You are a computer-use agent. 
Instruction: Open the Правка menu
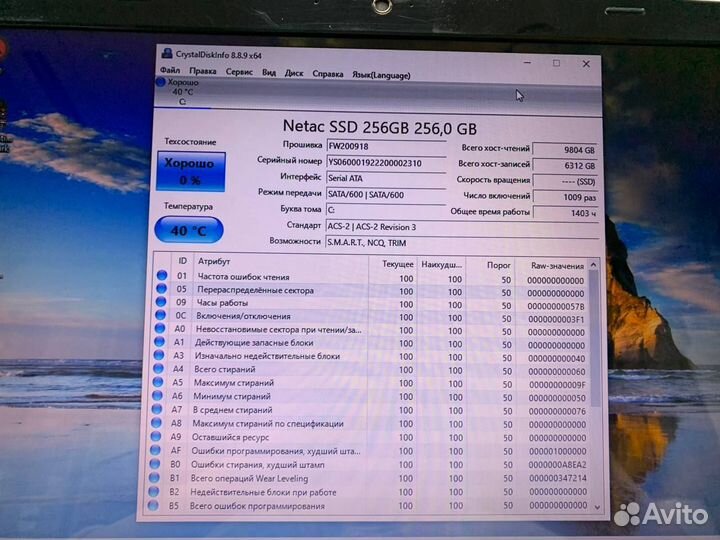pyautogui.click(x=202, y=71)
